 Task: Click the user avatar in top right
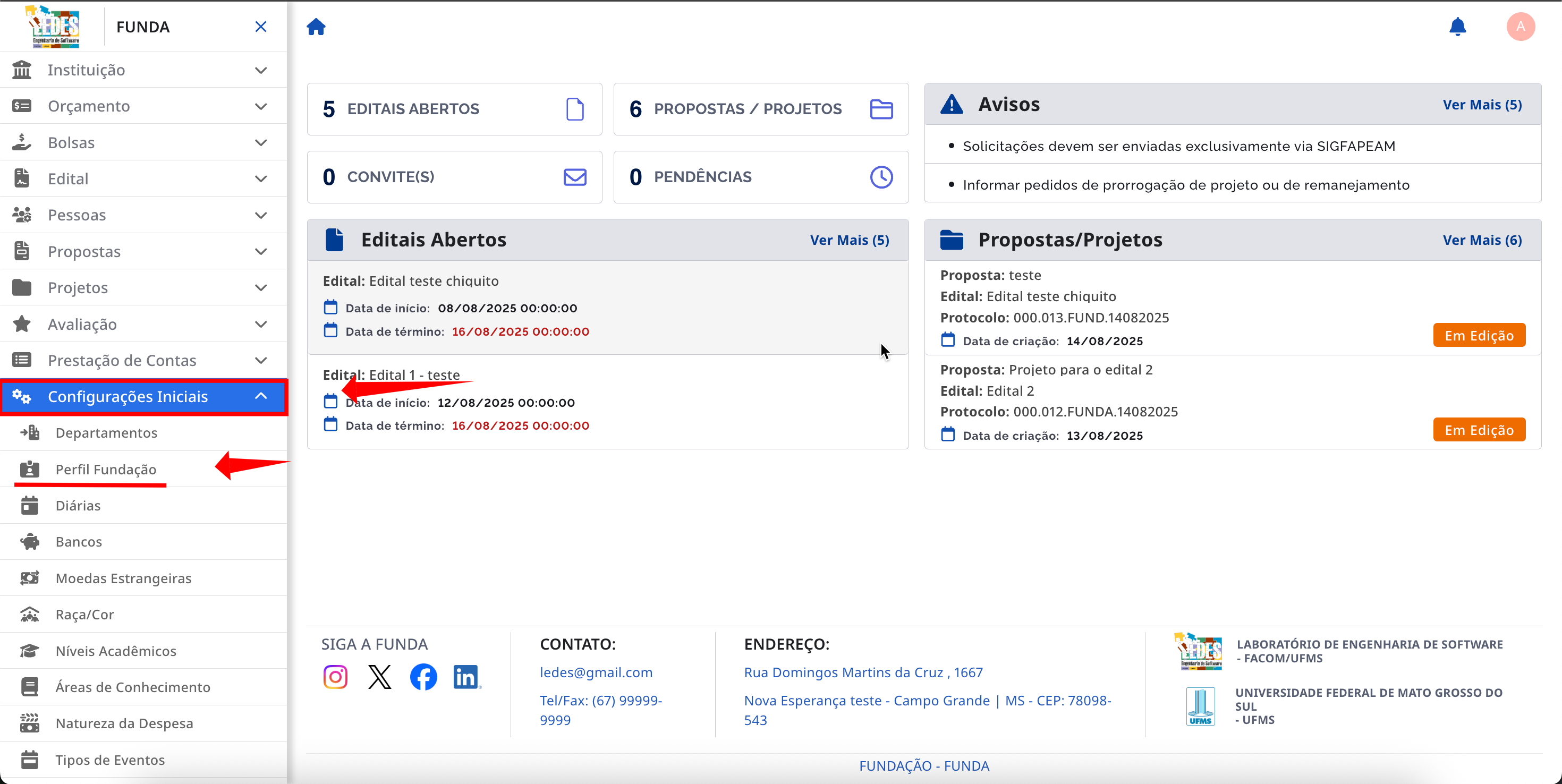tap(1521, 27)
